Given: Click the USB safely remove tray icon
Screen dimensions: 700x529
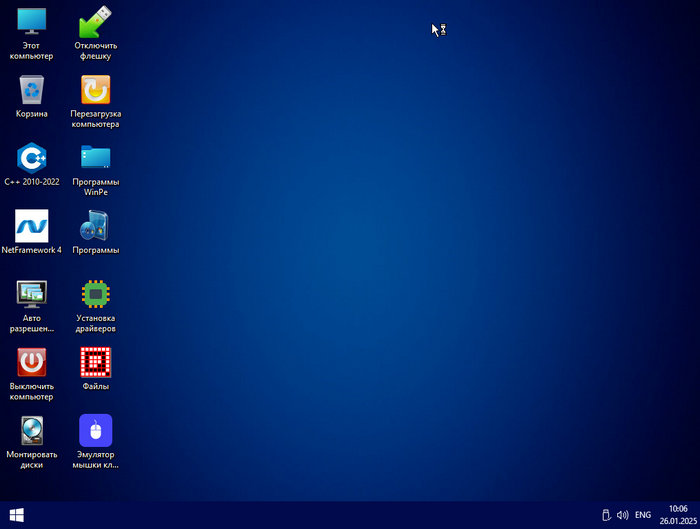Looking at the screenshot, I should (605, 515).
